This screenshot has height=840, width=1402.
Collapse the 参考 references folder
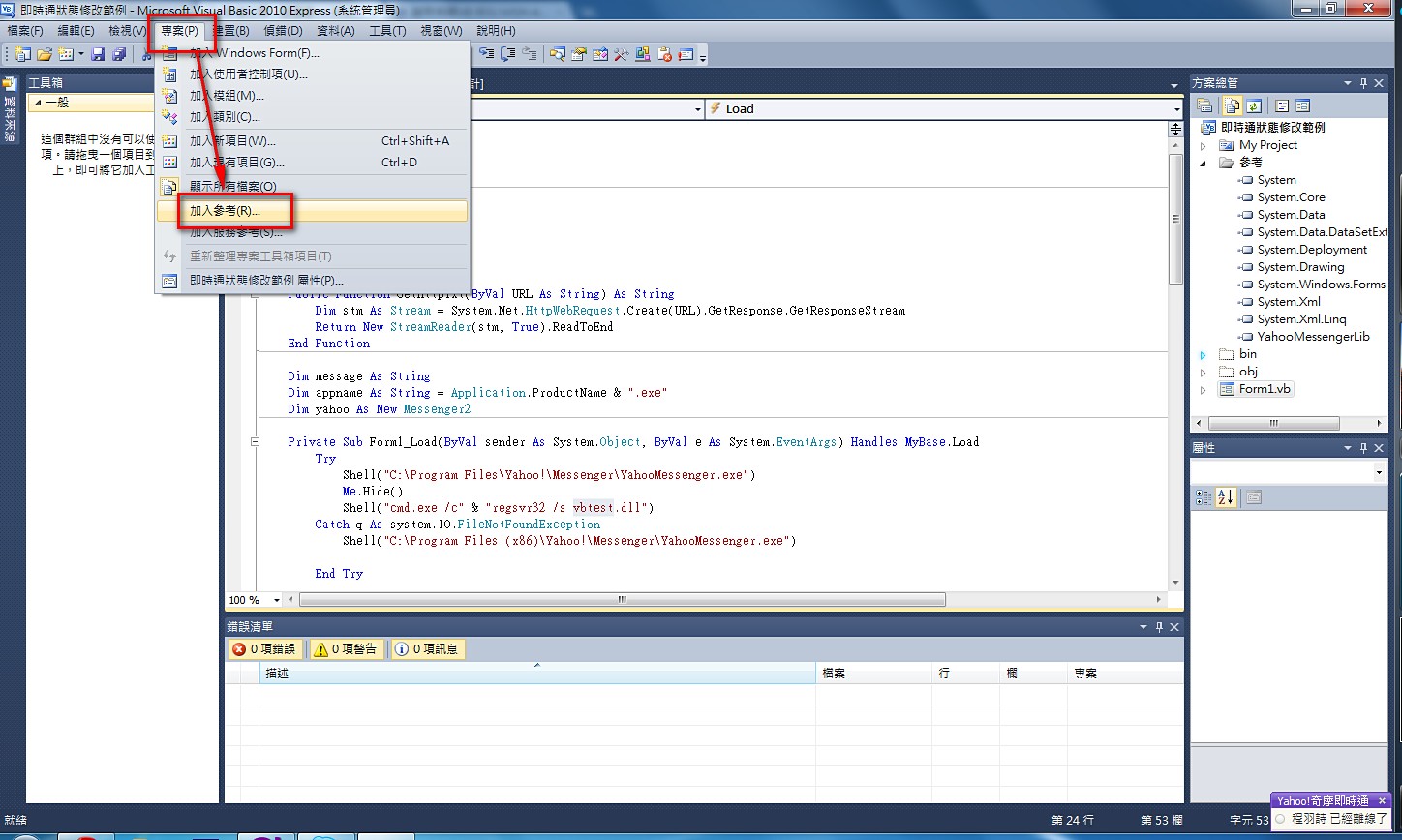click(x=1204, y=163)
